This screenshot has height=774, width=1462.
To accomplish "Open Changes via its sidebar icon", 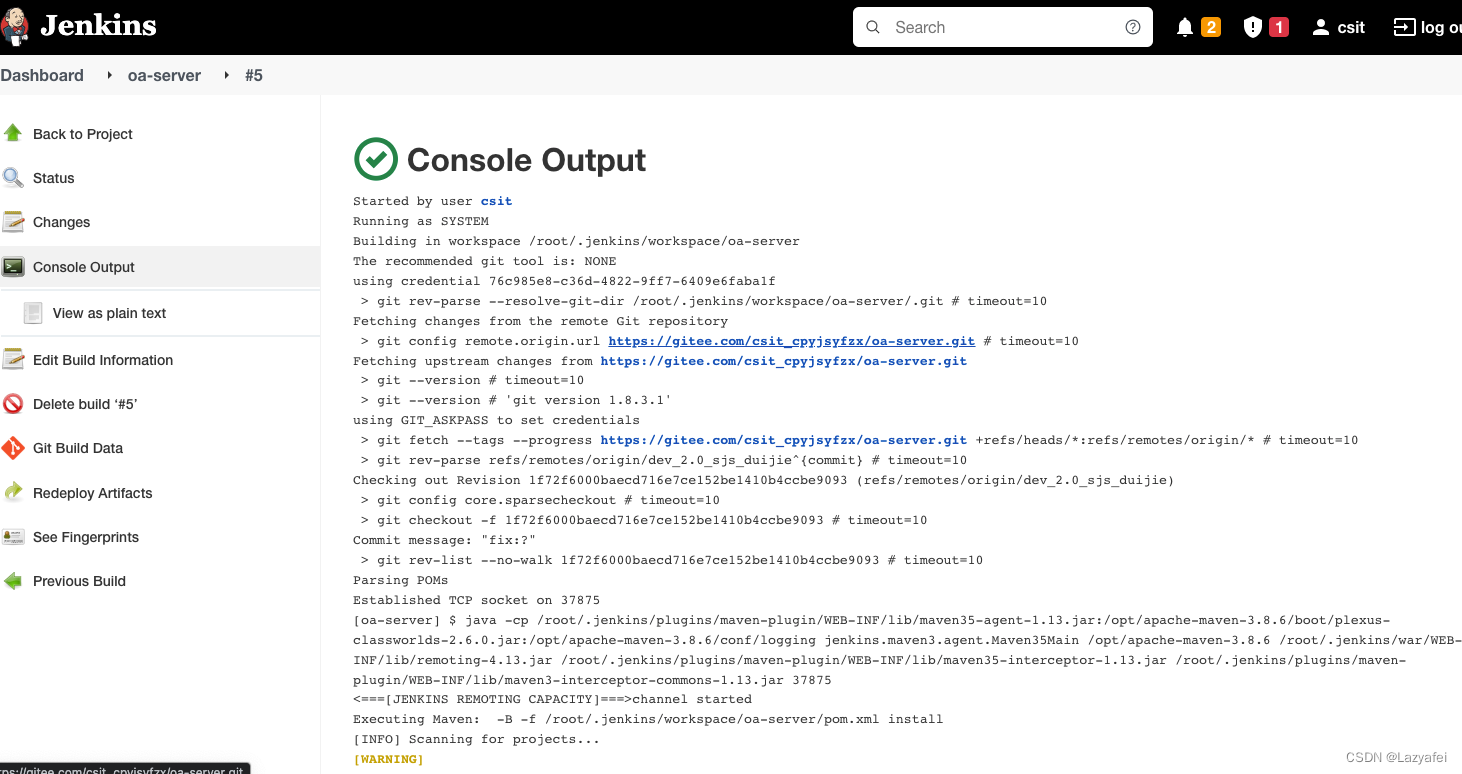I will point(14,222).
